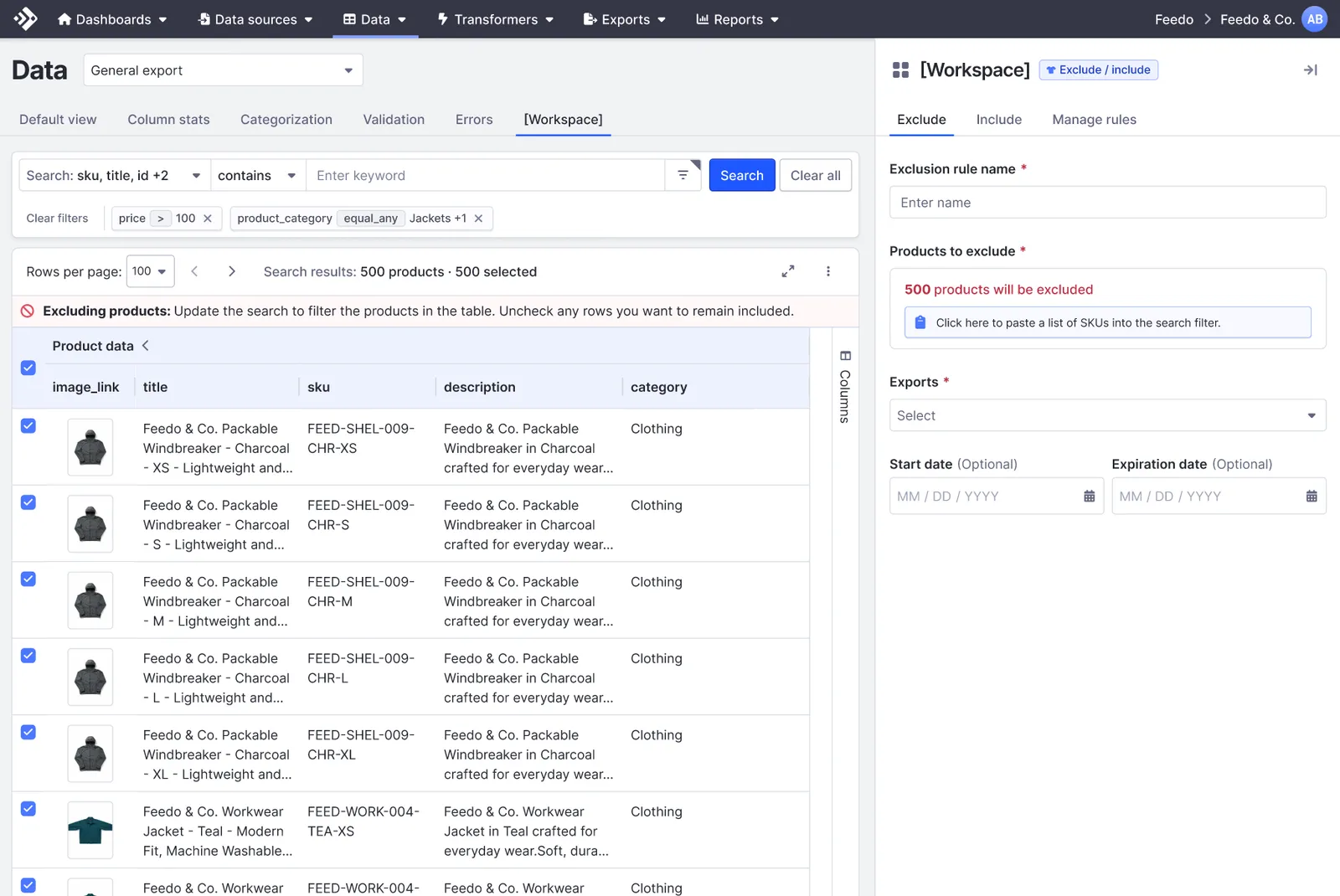1340x896 pixels.
Task: Click the Feedo & Co. breadcrumb
Action: (1257, 19)
